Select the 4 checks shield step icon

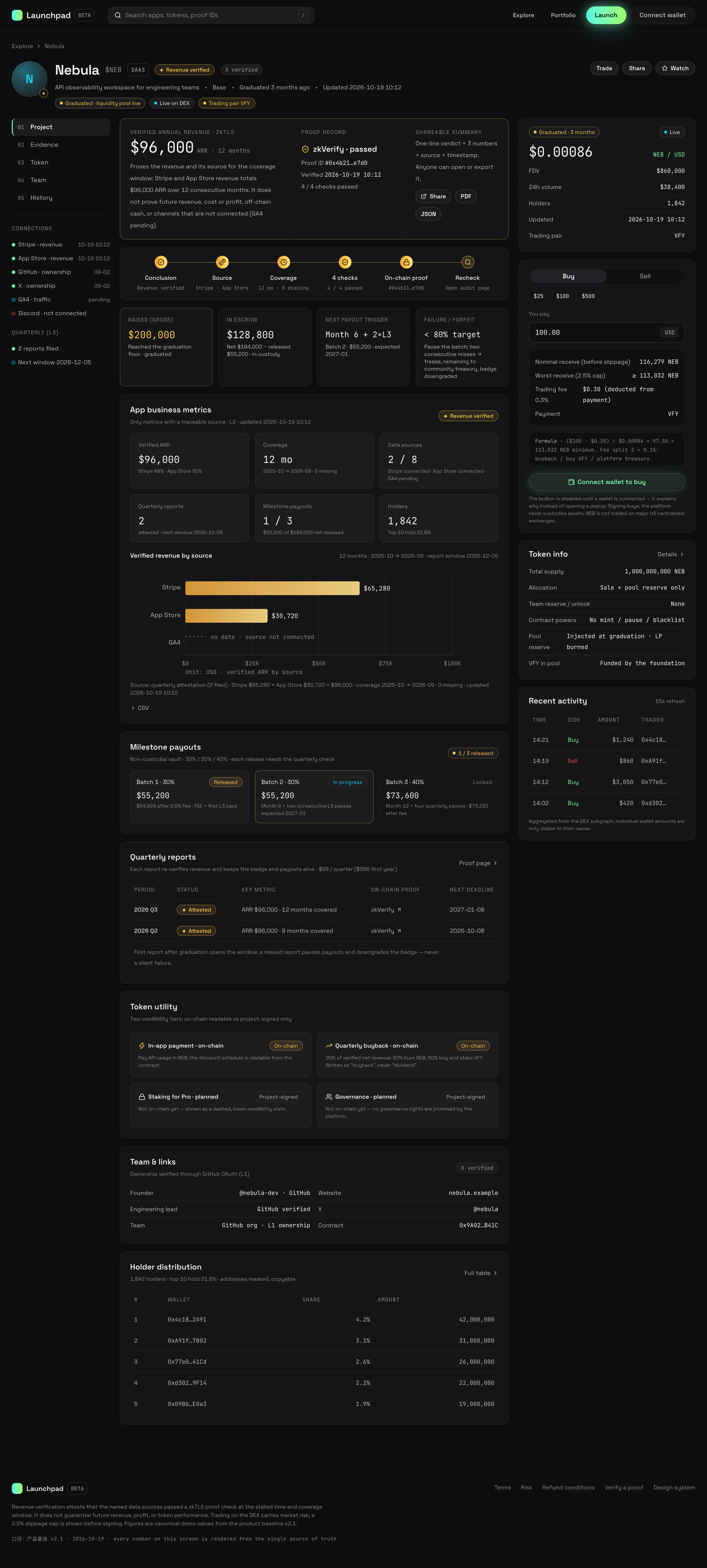tap(345, 262)
